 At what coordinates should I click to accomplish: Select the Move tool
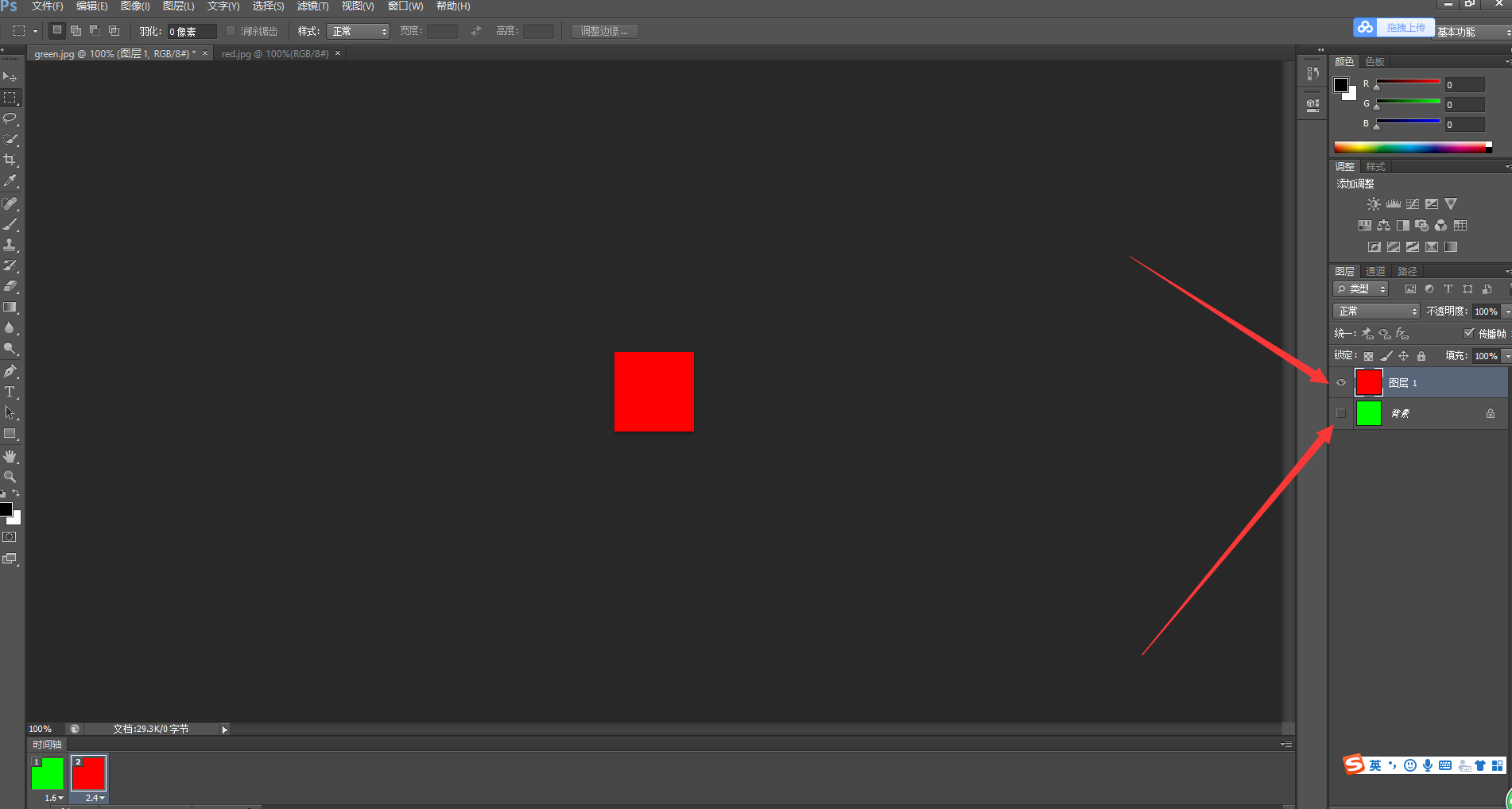(x=10, y=77)
